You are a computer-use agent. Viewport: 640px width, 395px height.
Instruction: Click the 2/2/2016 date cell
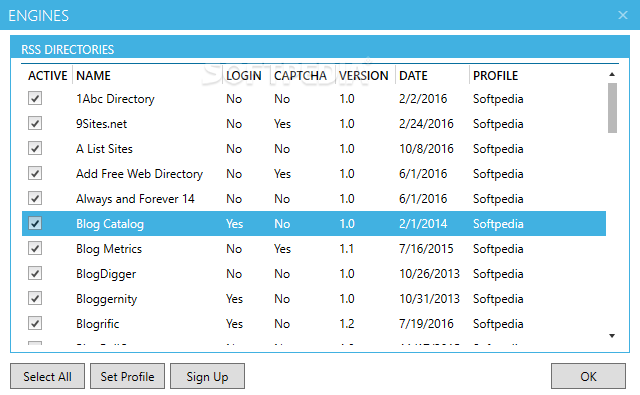[423, 99]
